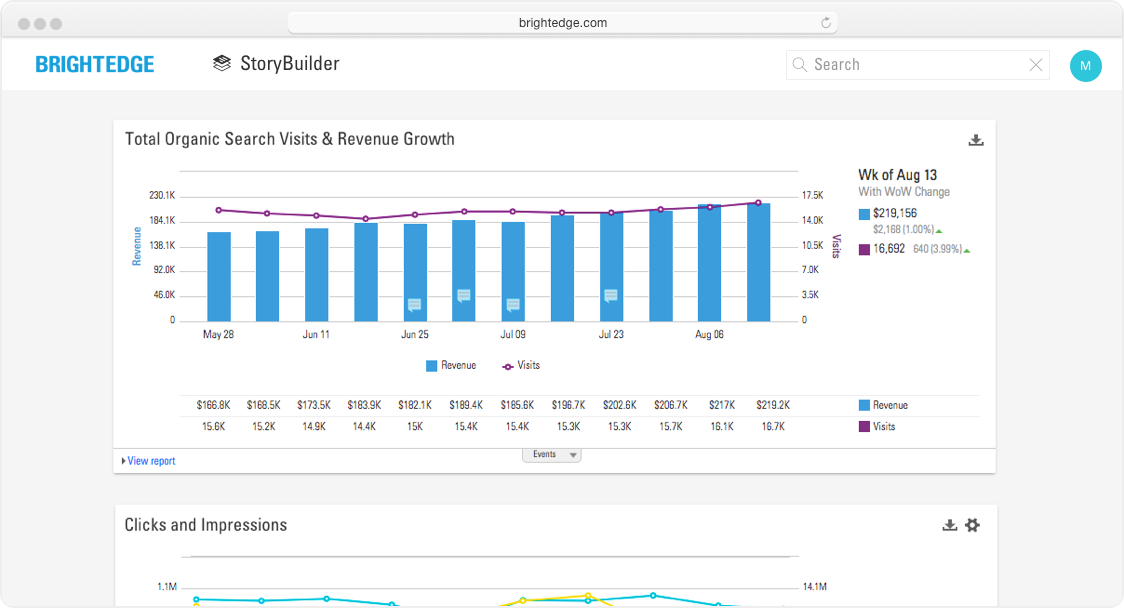Toggle Revenue series in chart legend
This screenshot has width=1124, height=608.
coord(451,366)
